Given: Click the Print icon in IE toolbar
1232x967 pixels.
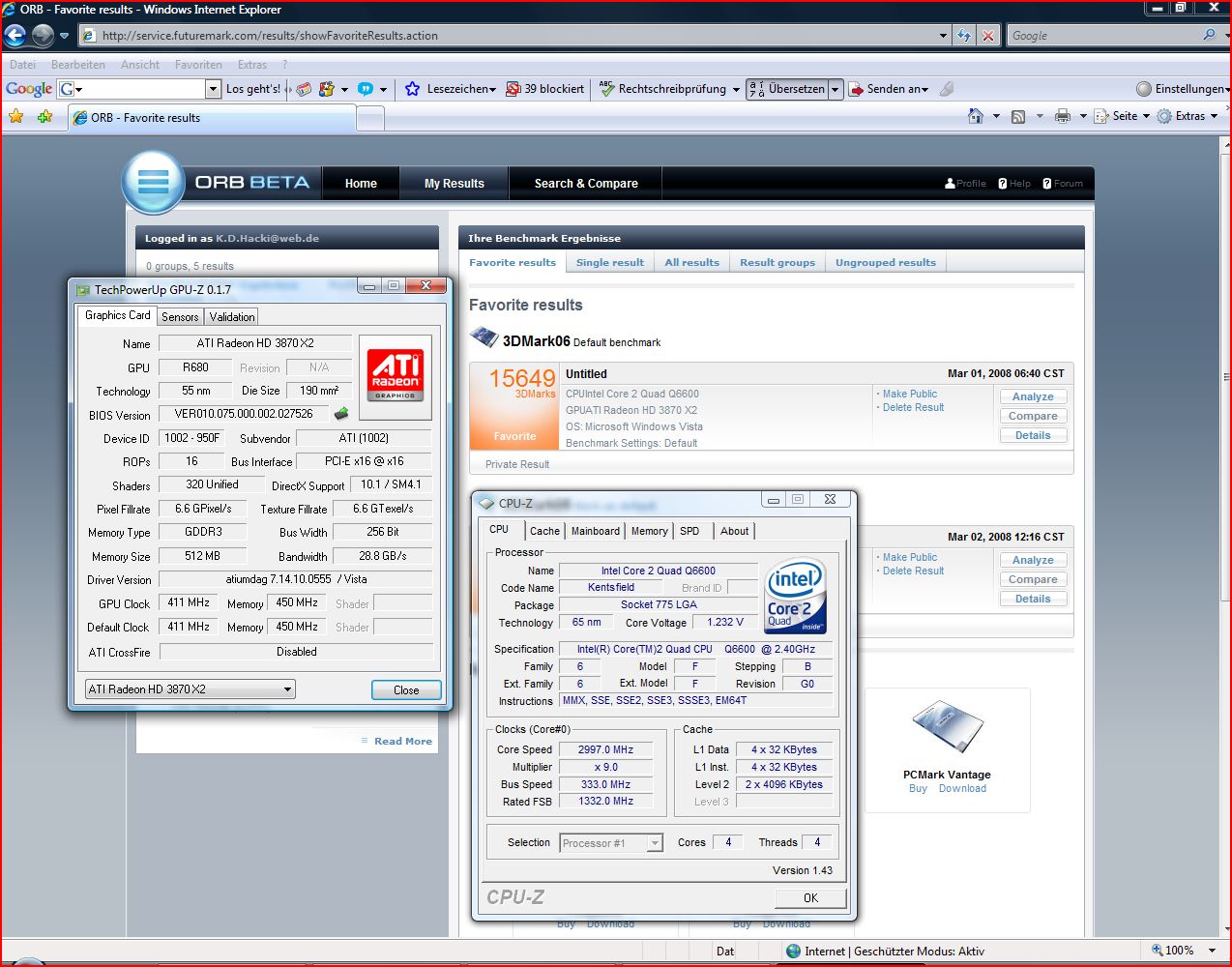Looking at the screenshot, I should [x=1063, y=116].
